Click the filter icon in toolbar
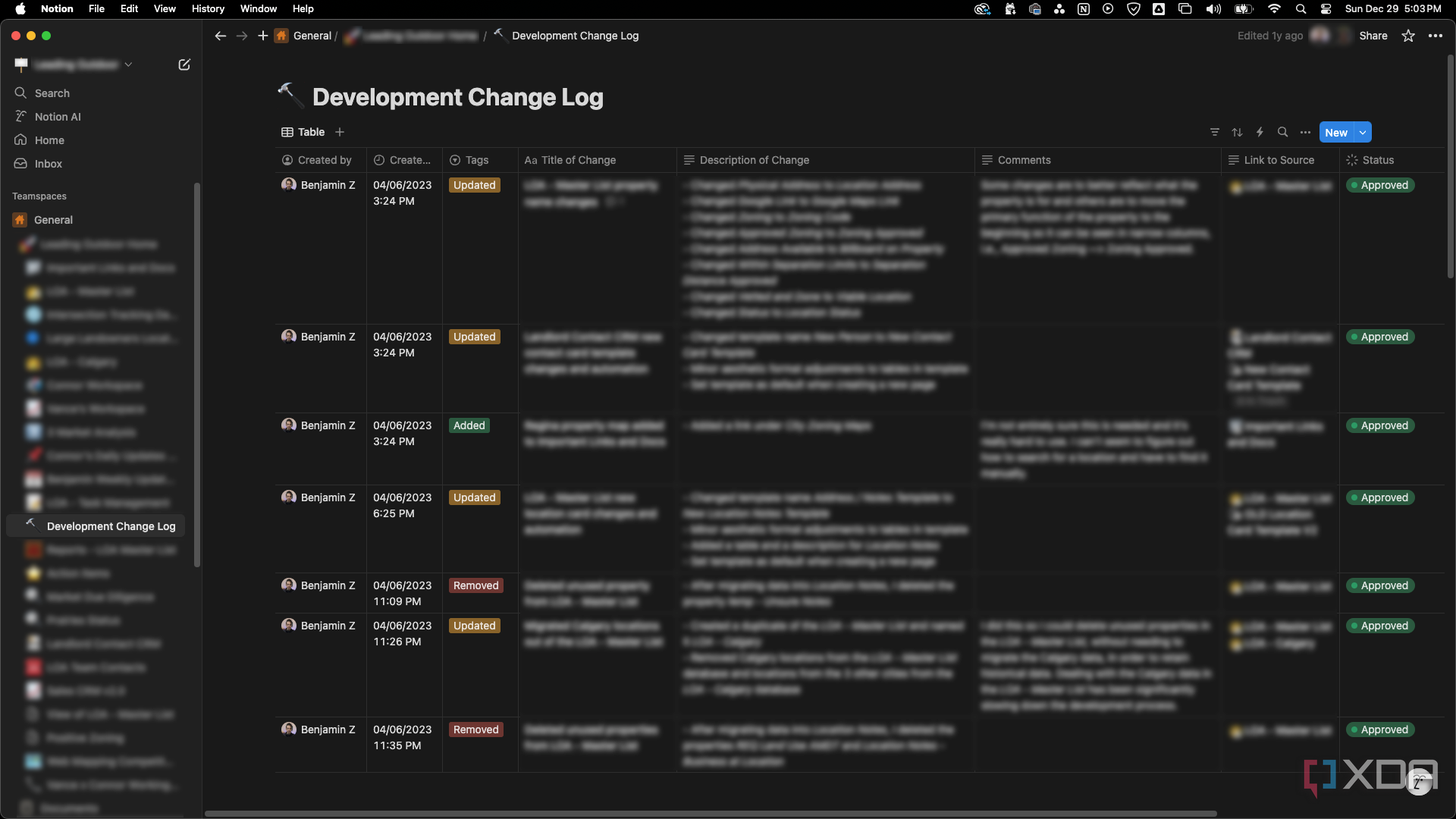The height and width of the screenshot is (819, 1456). pyautogui.click(x=1215, y=131)
